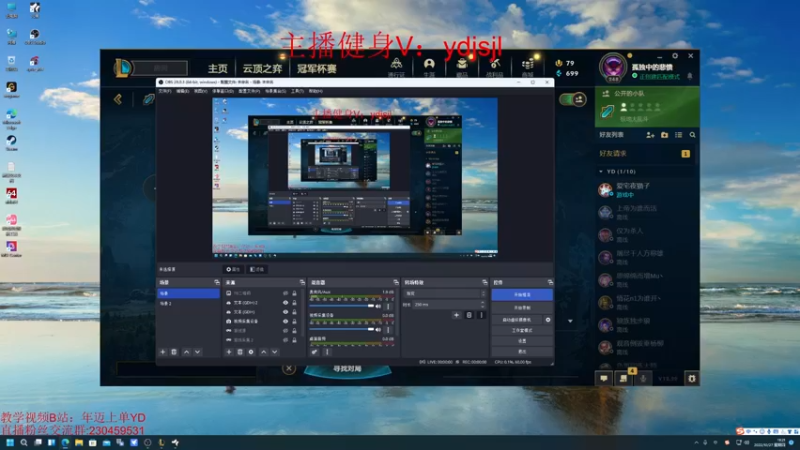This screenshot has width=800, height=450.
Task: Remove the selected source with trash icon
Action: tap(240, 352)
